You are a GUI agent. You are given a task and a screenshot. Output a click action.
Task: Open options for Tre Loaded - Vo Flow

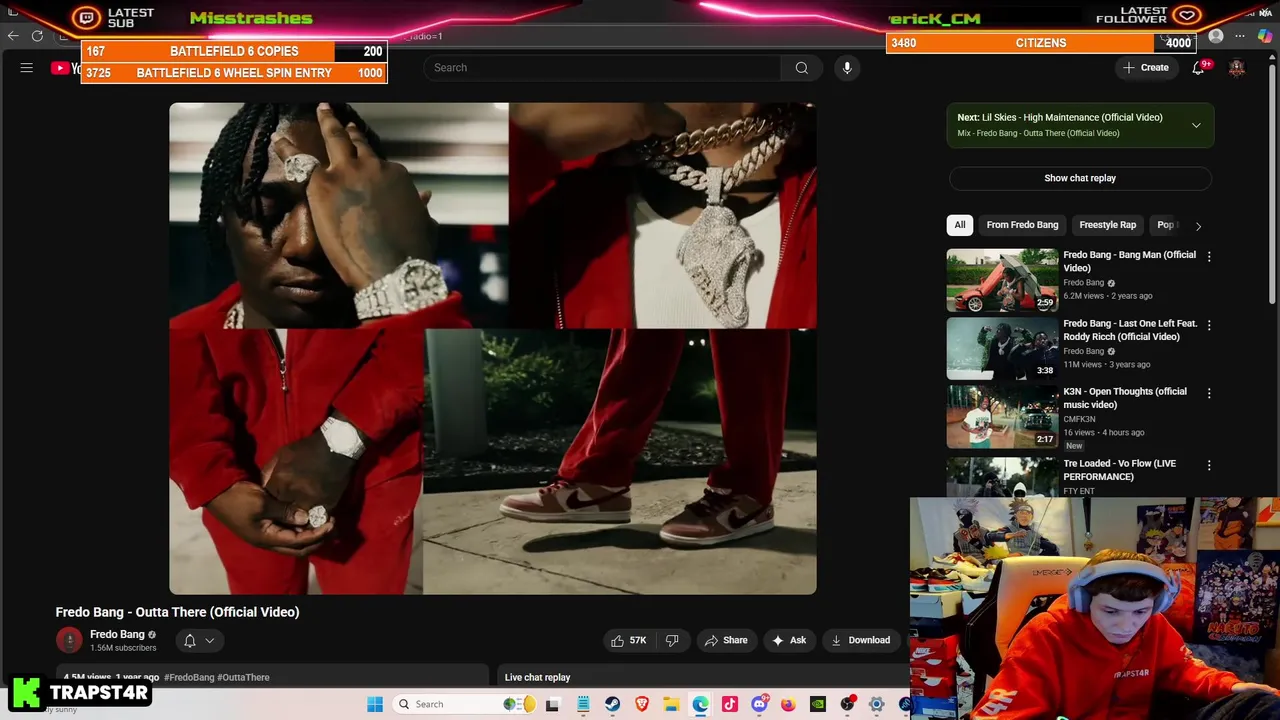[1209, 466]
